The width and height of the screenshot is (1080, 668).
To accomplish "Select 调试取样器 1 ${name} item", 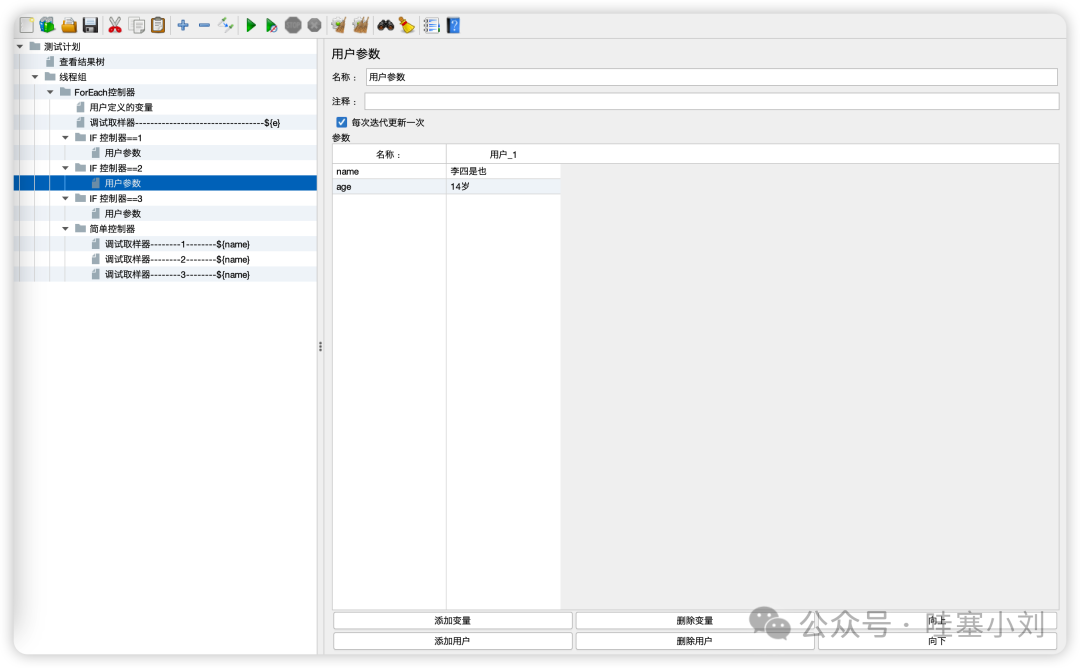I will [x=177, y=244].
